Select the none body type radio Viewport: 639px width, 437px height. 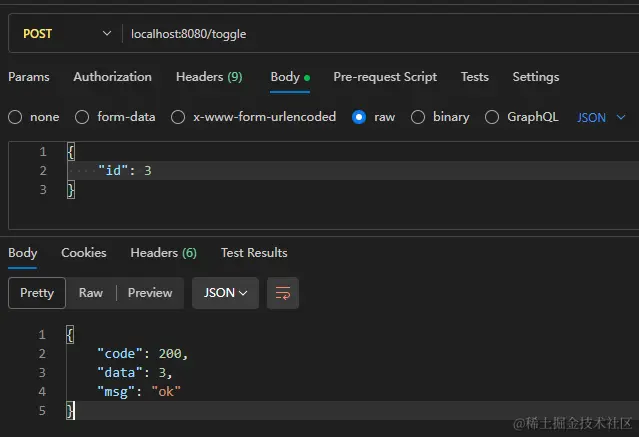pyautogui.click(x=15, y=117)
